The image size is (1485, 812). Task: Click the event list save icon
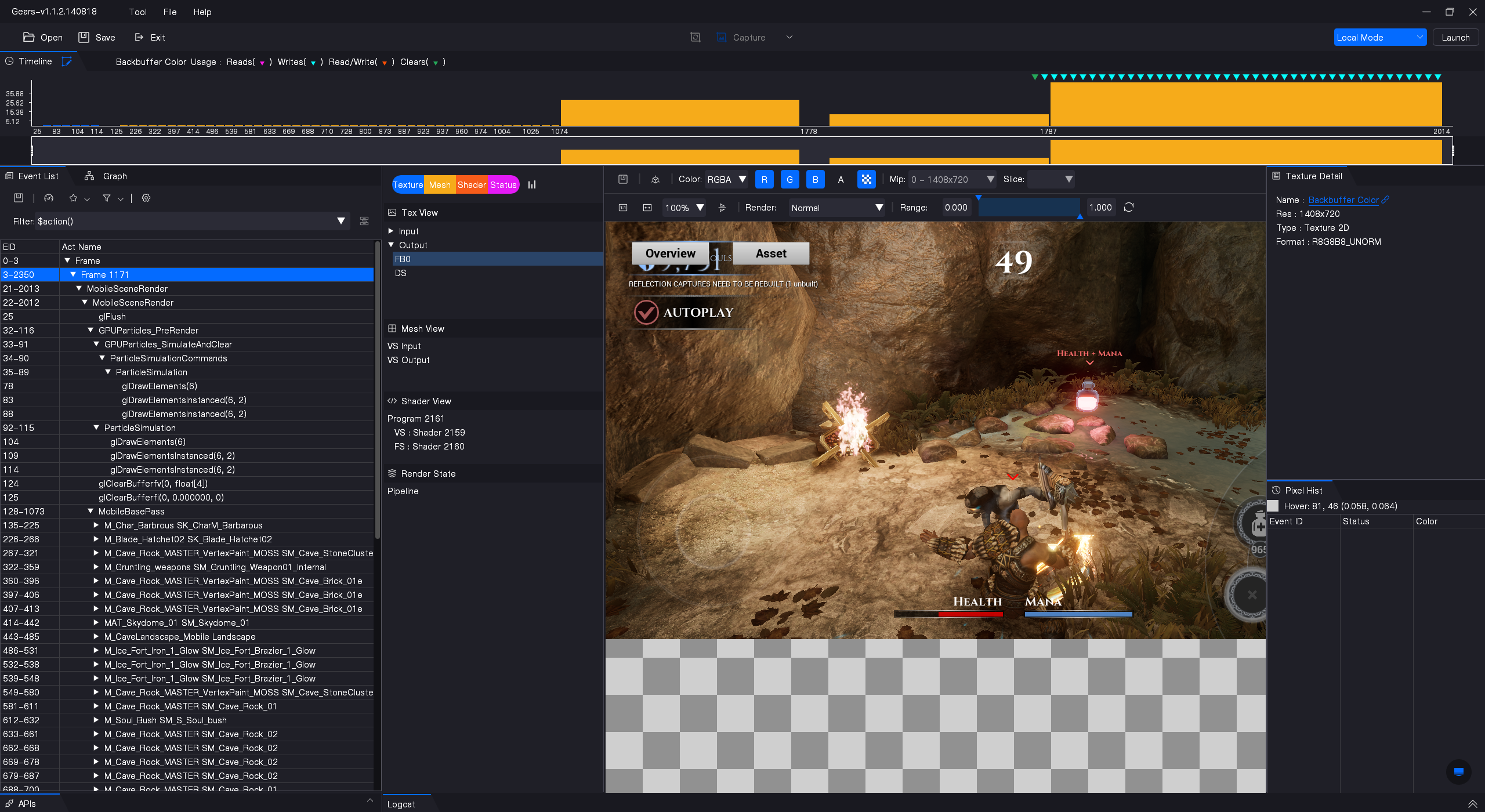click(19, 198)
